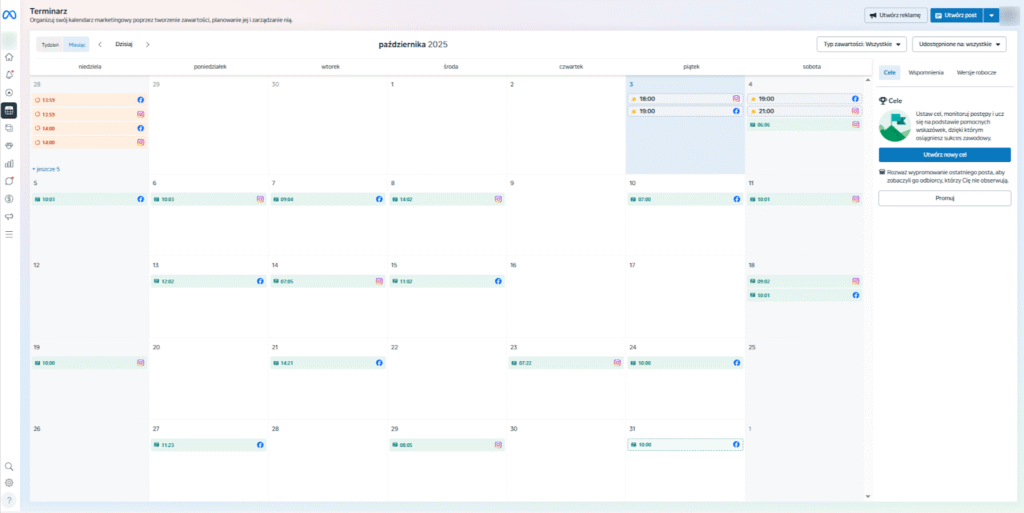Open notifications bell in sidebar
This screenshot has width=1024, height=513.
click(9, 75)
